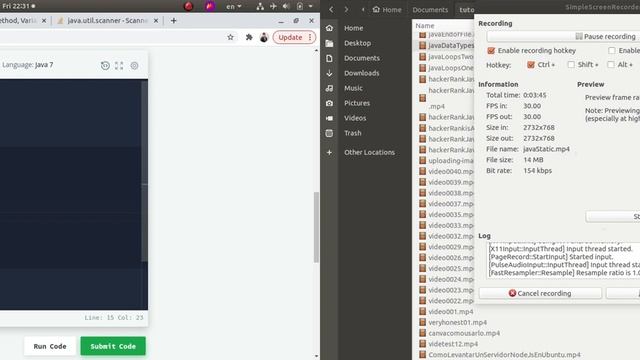The width and height of the screenshot is (640, 360).
Task: Click the bookmark star icon in Chrome
Action: tap(230, 37)
